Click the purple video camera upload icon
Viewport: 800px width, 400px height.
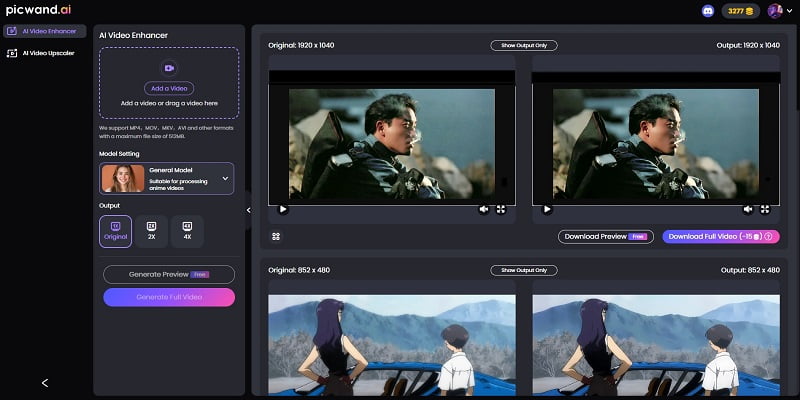tap(169, 68)
